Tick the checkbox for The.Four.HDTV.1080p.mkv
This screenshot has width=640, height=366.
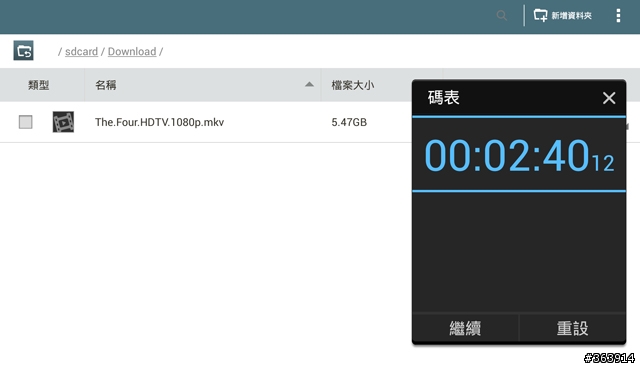[x=25, y=122]
